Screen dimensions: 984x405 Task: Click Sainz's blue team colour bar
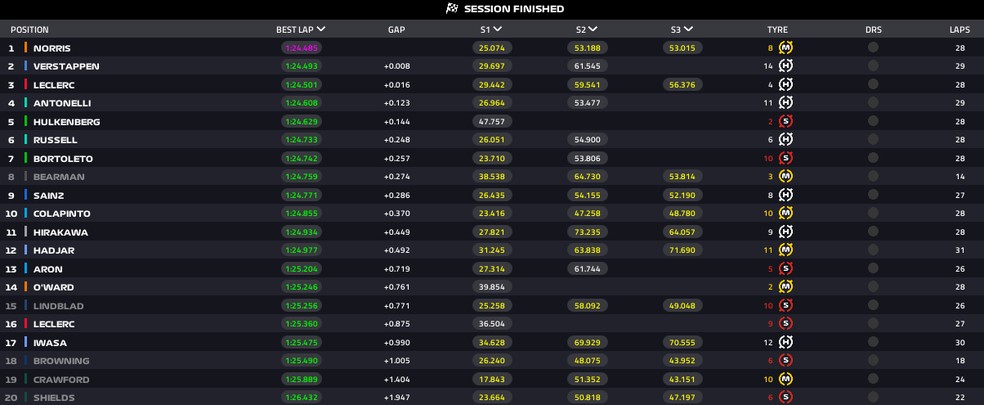click(x=26, y=195)
